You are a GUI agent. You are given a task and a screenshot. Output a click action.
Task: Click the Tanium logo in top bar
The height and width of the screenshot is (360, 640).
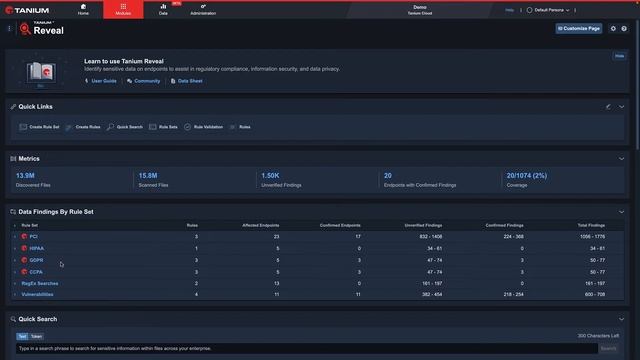click(x=27, y=10)
